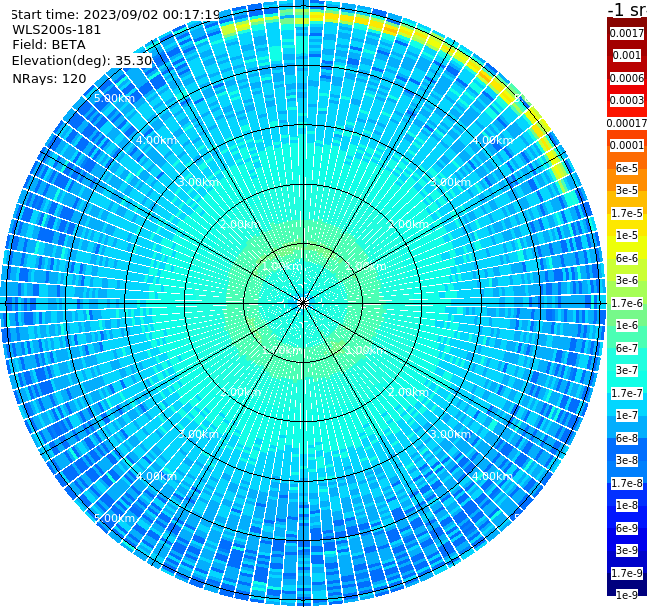
Task: Select the 1e-7 colorbar label
Action: (626, 415)
